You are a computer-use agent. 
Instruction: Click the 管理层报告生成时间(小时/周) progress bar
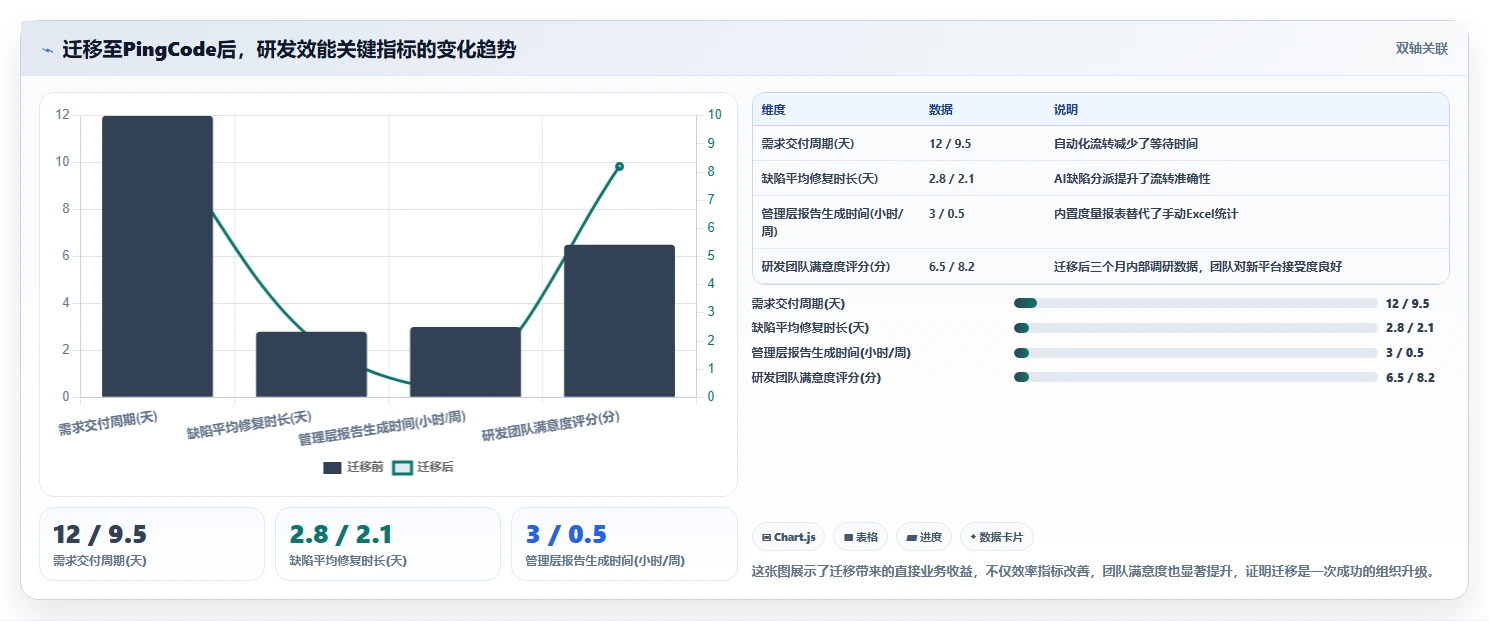pyautogui.click(x=1196, y=353)
